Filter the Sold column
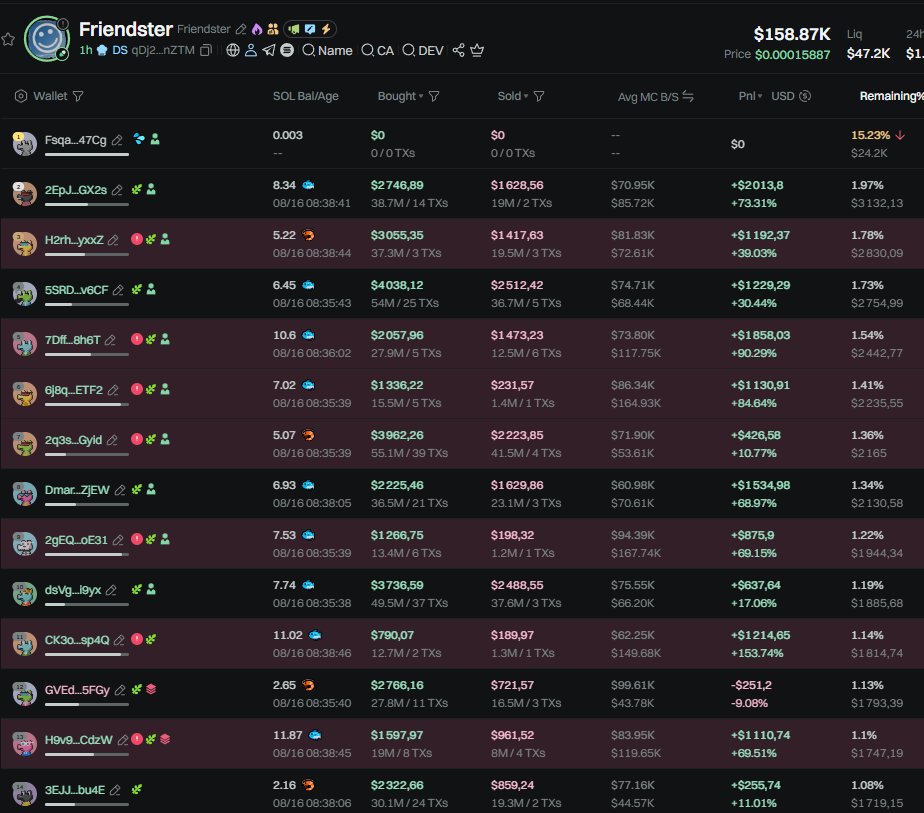Image resolution: width=924 pixels, height=813 pixels. click(539, 96)
